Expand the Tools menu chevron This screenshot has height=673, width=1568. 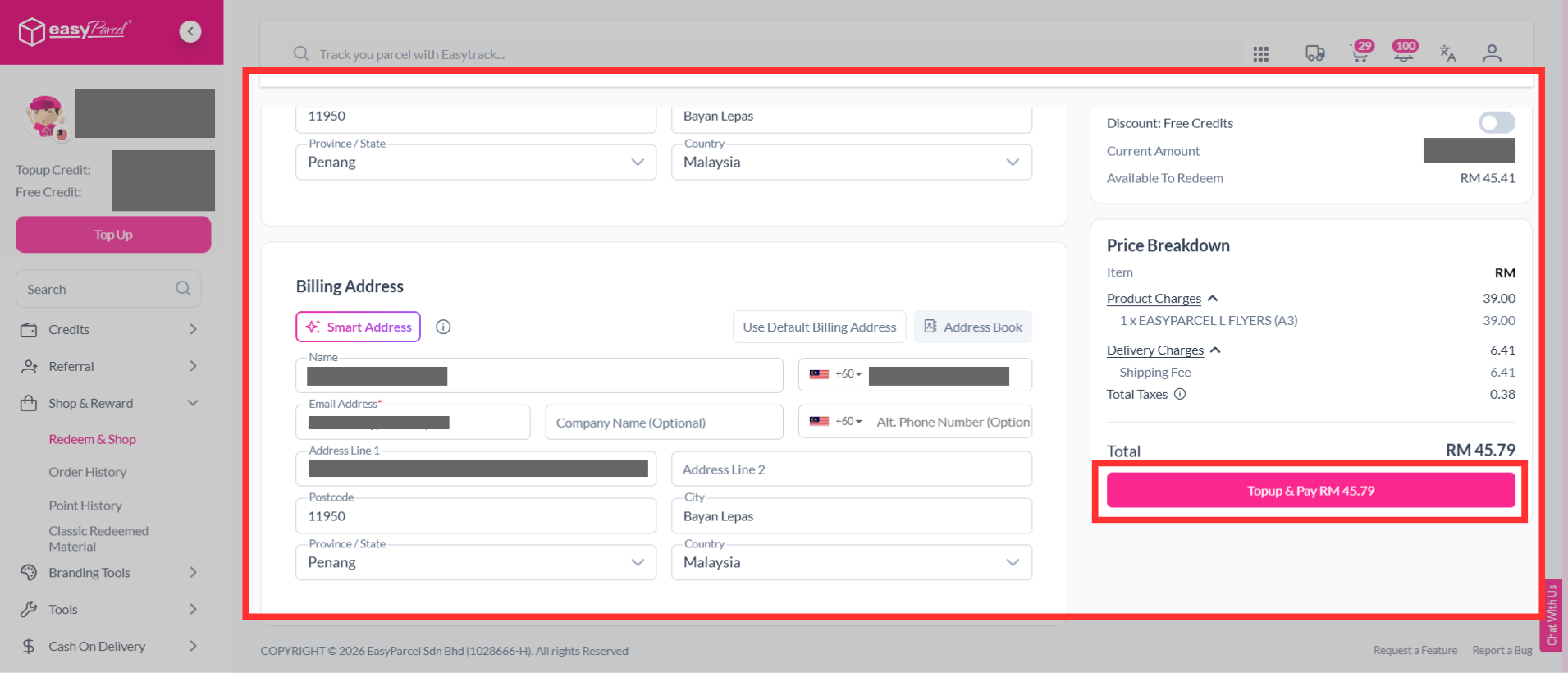193,609
